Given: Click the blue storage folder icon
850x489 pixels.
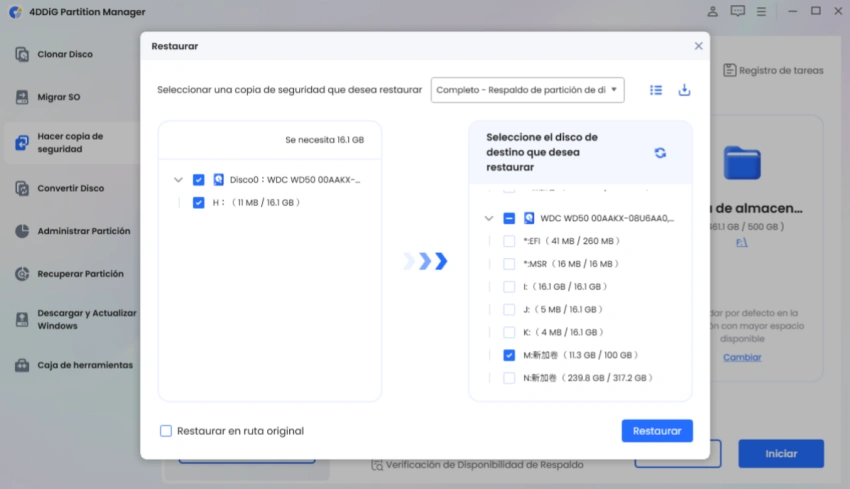Looking at the screenshot, I should 742,163.
